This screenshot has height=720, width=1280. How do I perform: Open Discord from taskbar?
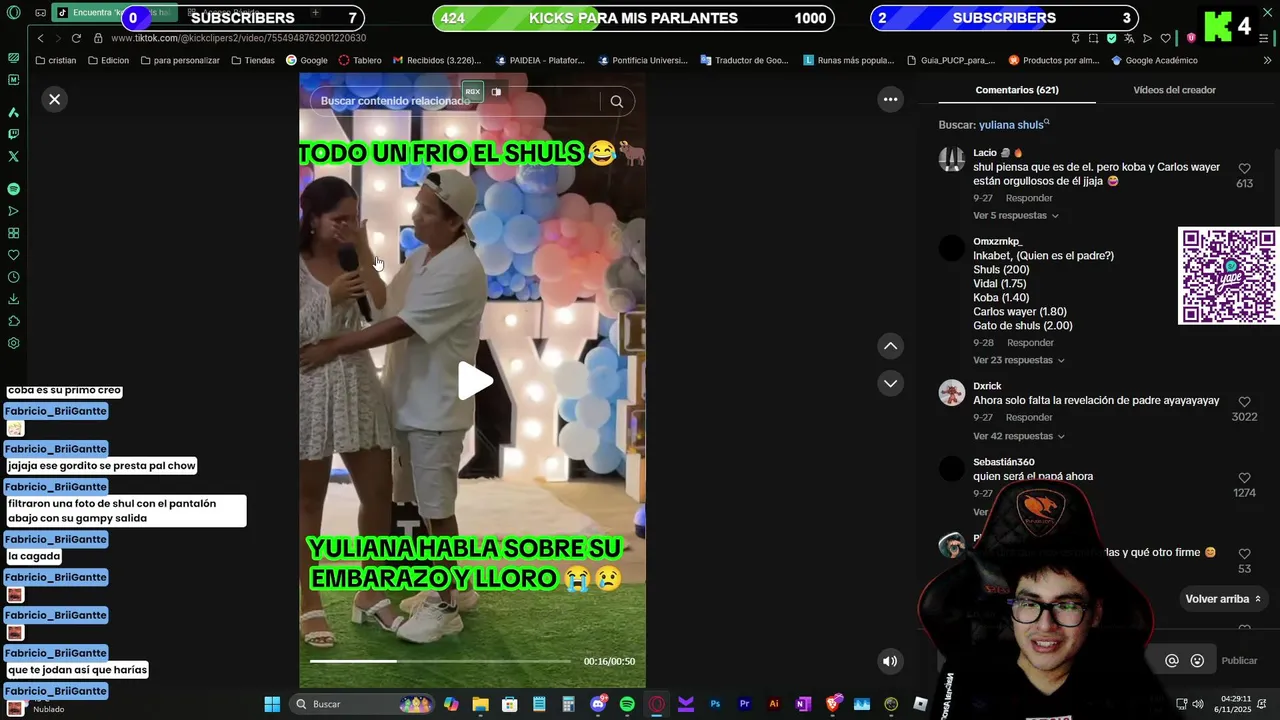(x=598, y=704)
